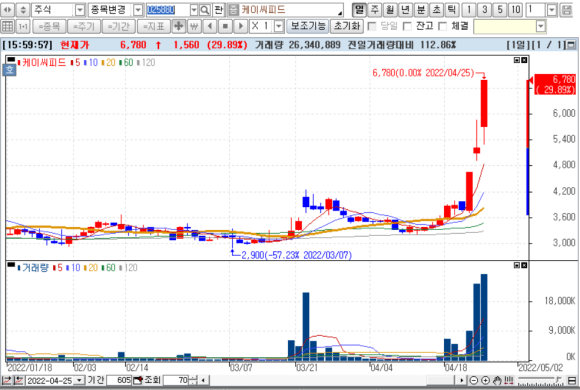The height and width of the screenshot is (390, 580).
Task: Click the calendar icon next to 조회
Action: pos(138,380)
